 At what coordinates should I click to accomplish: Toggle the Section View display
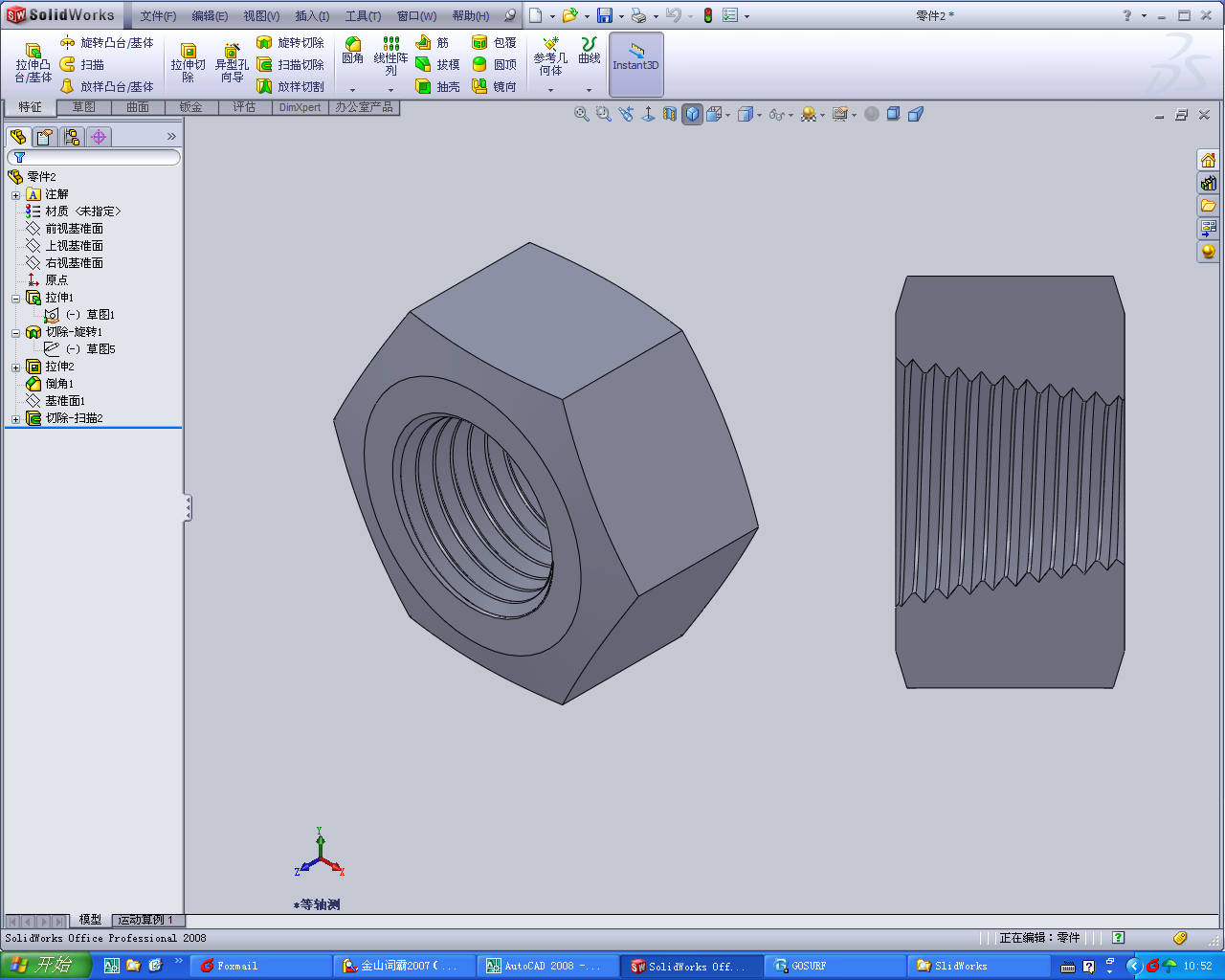pyautogui.click(x=670, y=114)
